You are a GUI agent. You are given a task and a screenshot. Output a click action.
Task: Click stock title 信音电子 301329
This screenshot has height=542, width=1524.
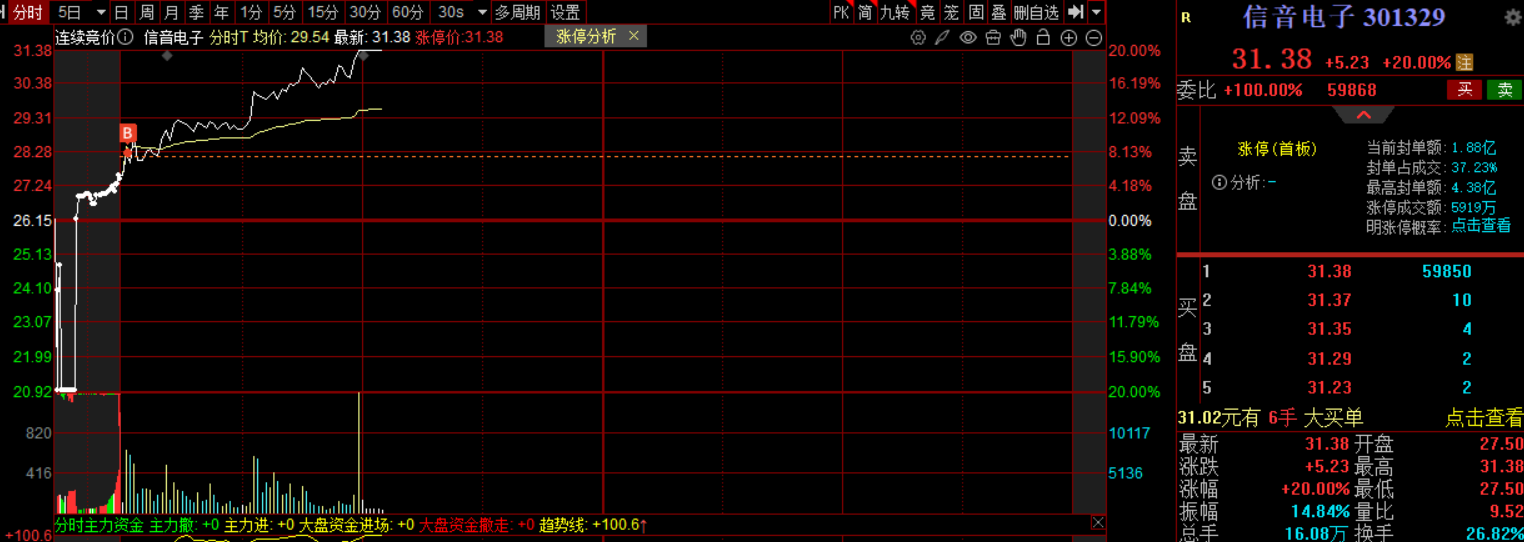click(1344, 18)
